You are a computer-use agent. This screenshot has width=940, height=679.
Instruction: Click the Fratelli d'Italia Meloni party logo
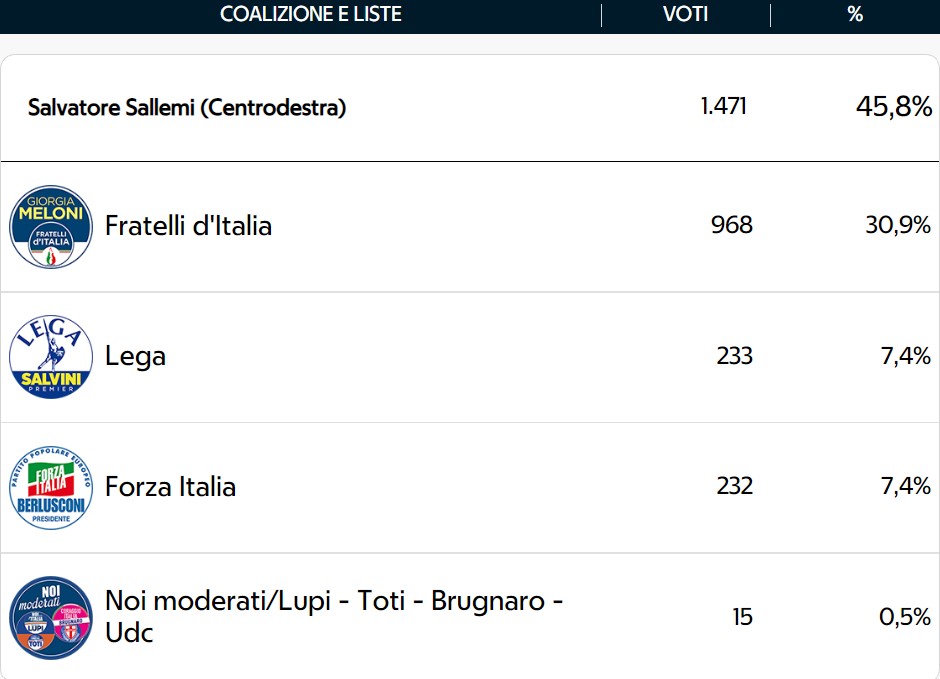[51, 227]
